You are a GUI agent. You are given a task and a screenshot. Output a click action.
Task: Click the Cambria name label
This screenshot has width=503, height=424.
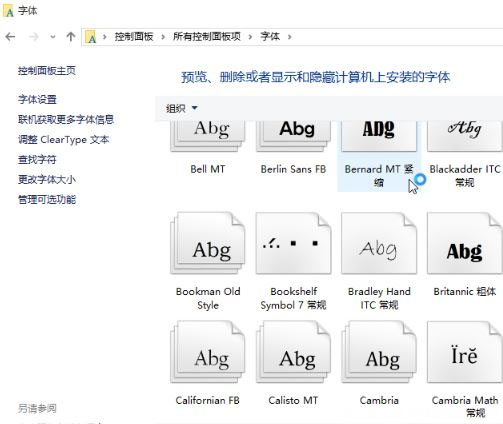click(379, 400)
